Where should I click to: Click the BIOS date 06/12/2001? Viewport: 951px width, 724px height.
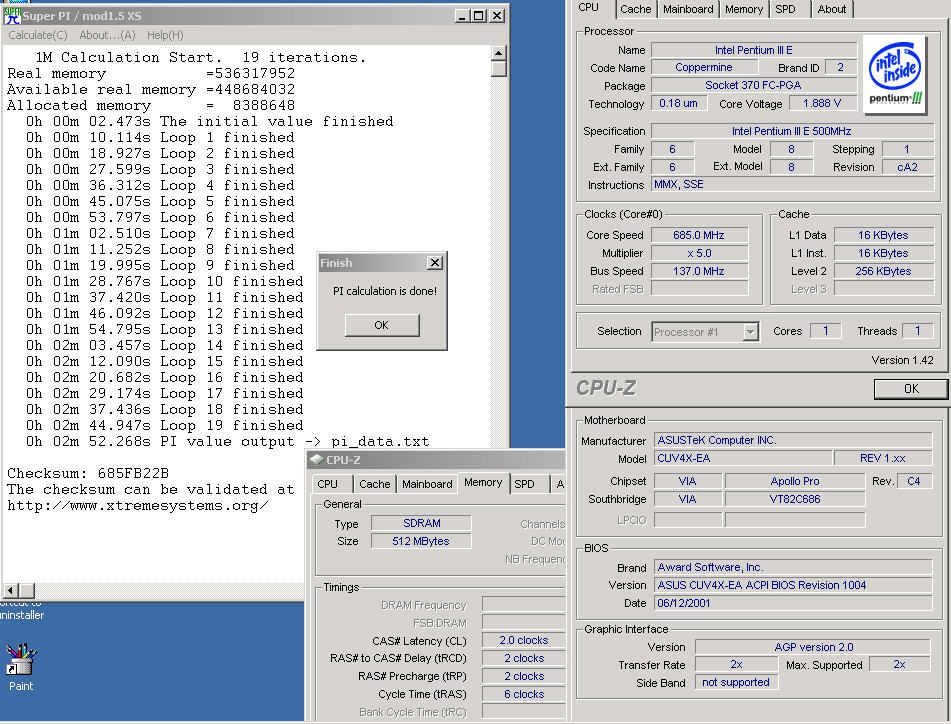click(793, 603)
